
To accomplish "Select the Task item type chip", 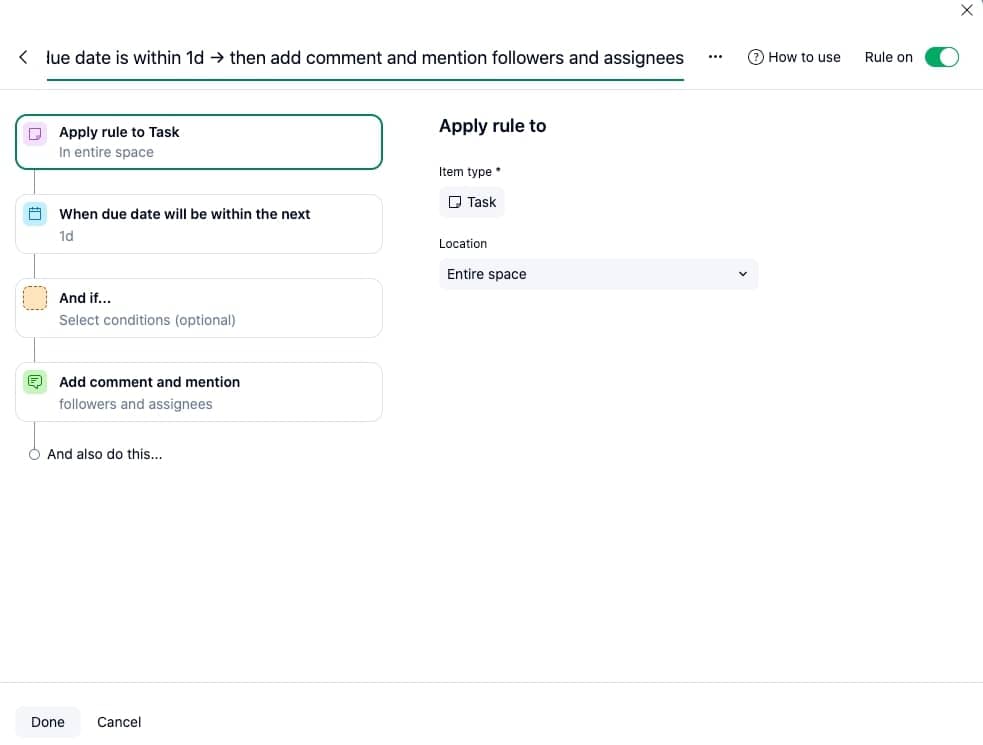I will pos(471,202).
